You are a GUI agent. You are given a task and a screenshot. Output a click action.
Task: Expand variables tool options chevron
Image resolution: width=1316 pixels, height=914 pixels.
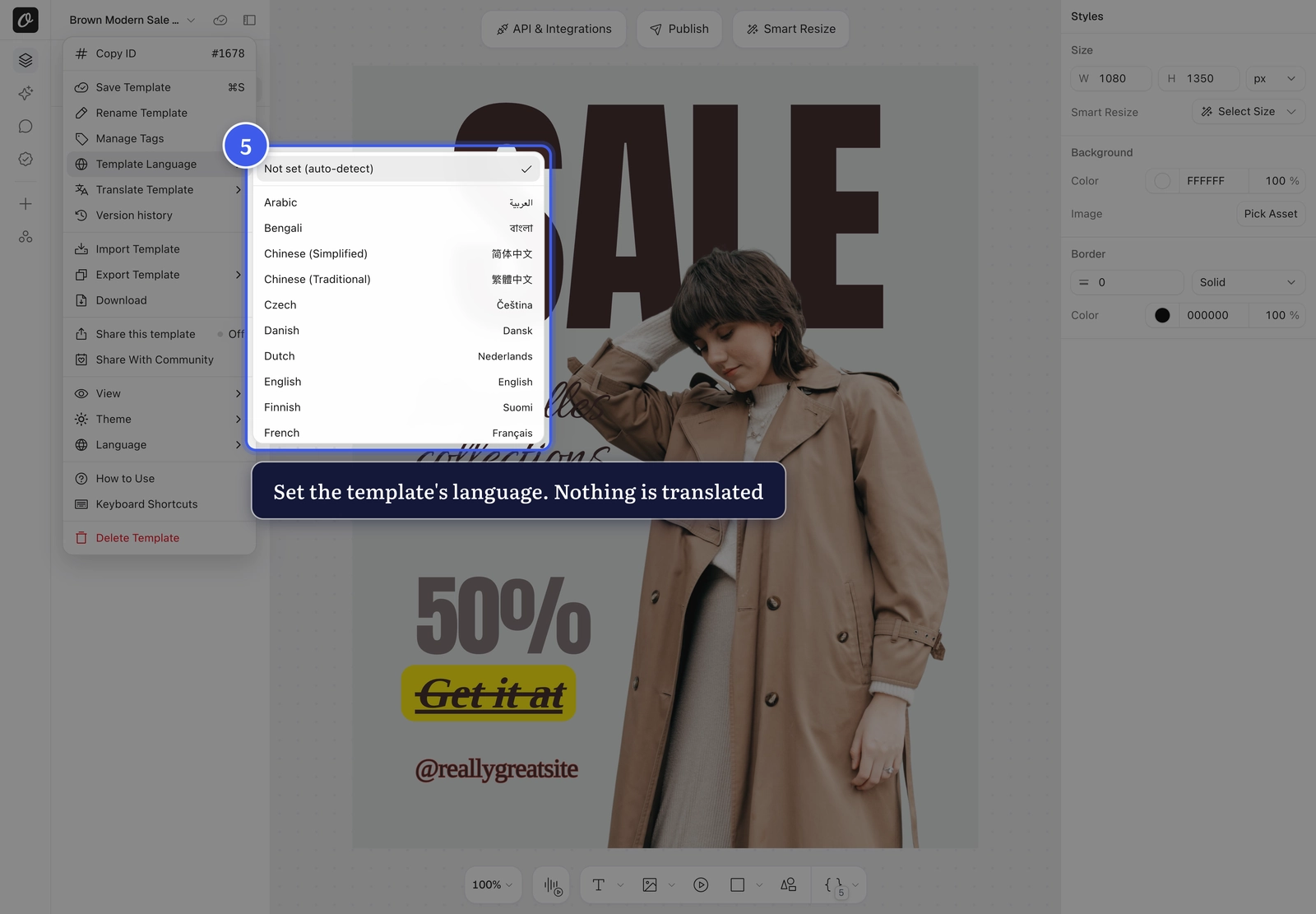[855, 885]
